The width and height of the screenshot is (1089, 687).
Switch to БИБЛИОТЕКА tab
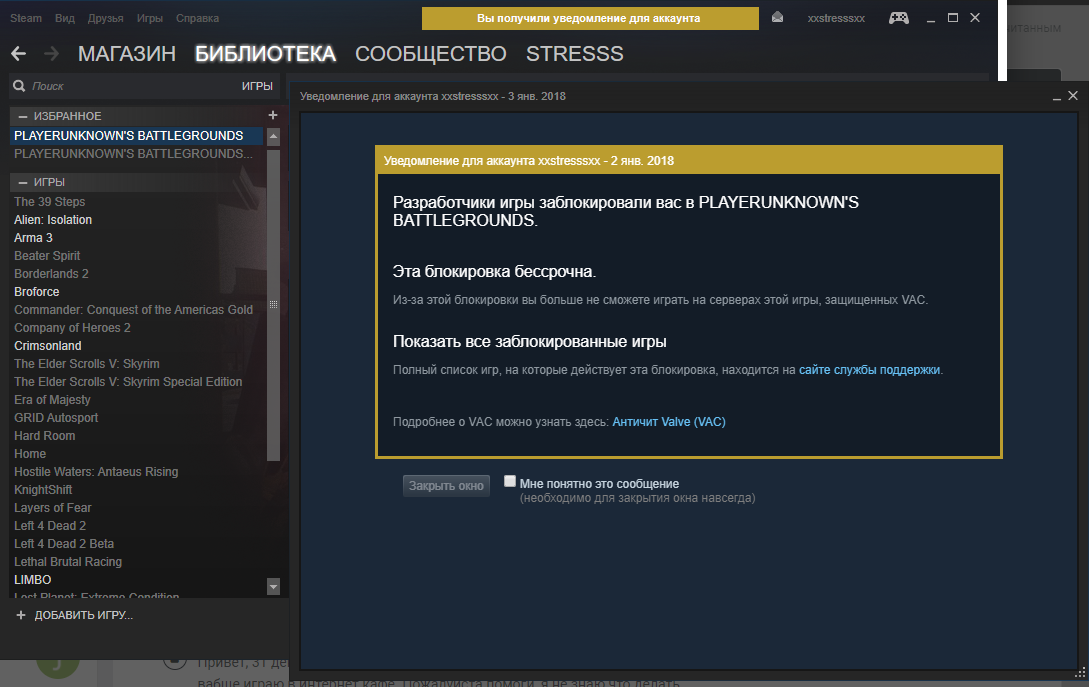(265, 53)
